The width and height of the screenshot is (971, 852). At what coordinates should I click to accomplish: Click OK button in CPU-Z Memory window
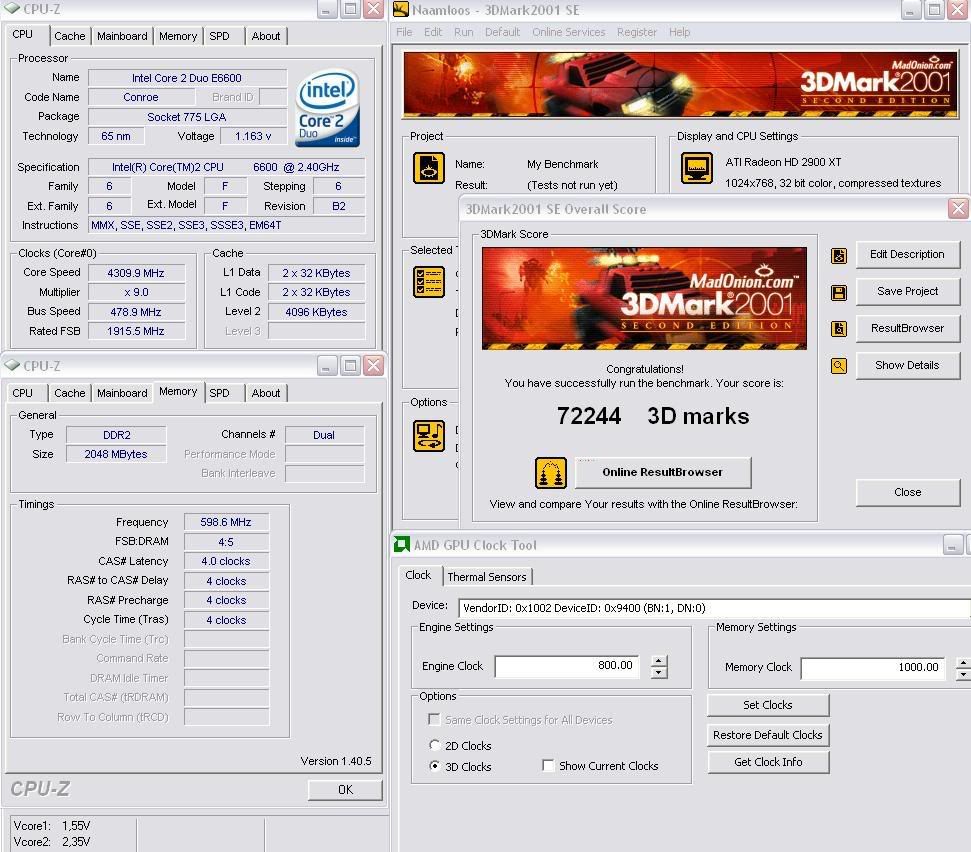[x=345, y=789]
